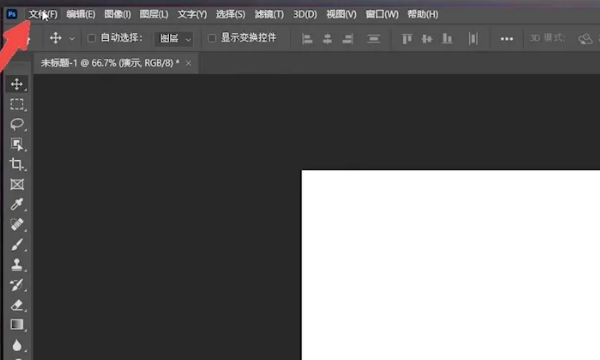Pick the Eyedropper tool
Image resolution: width=600 pixels, height=360 pixels.
click(x=17, y=204)
